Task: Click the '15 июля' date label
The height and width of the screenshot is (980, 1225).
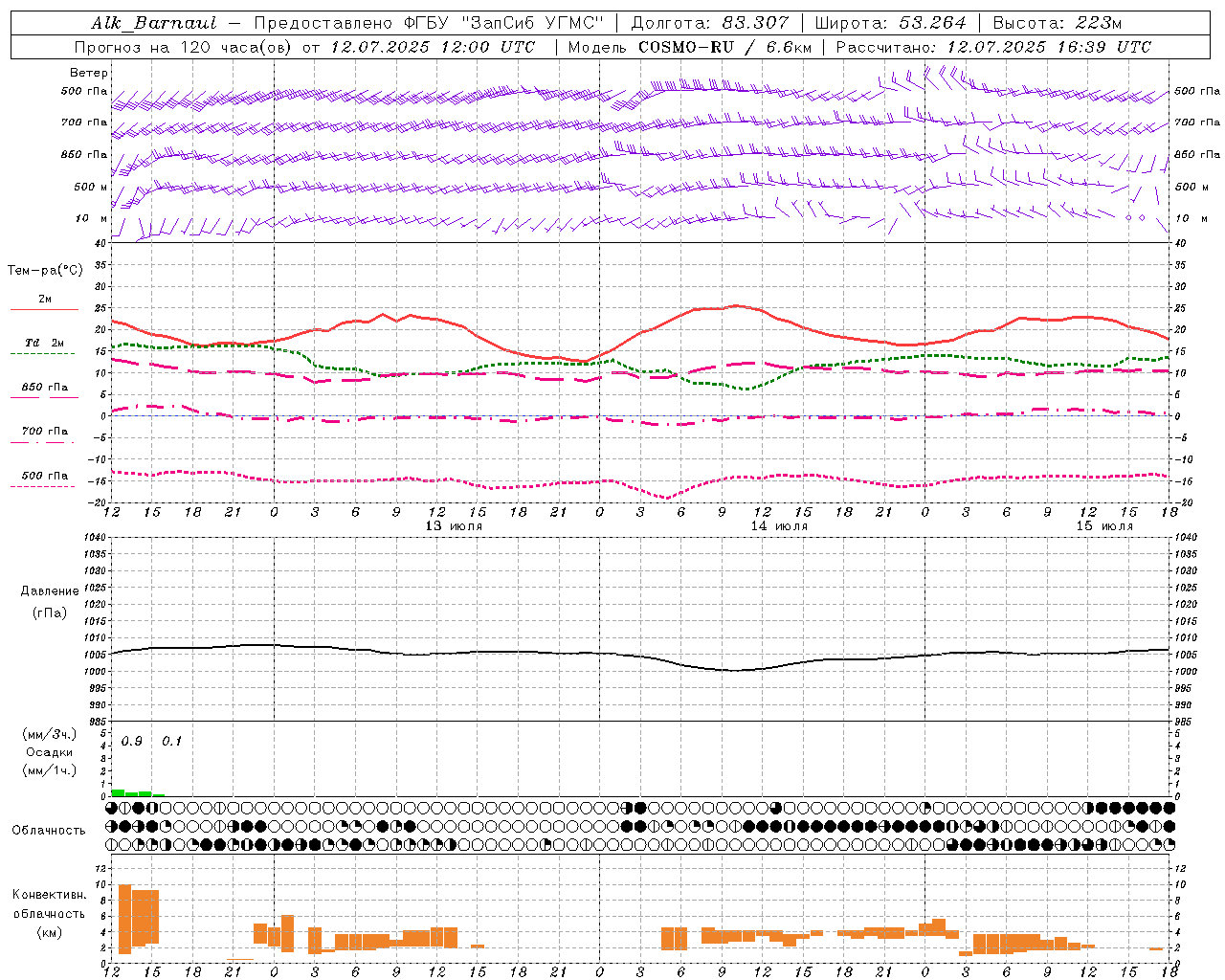Action: point(1104,526)
